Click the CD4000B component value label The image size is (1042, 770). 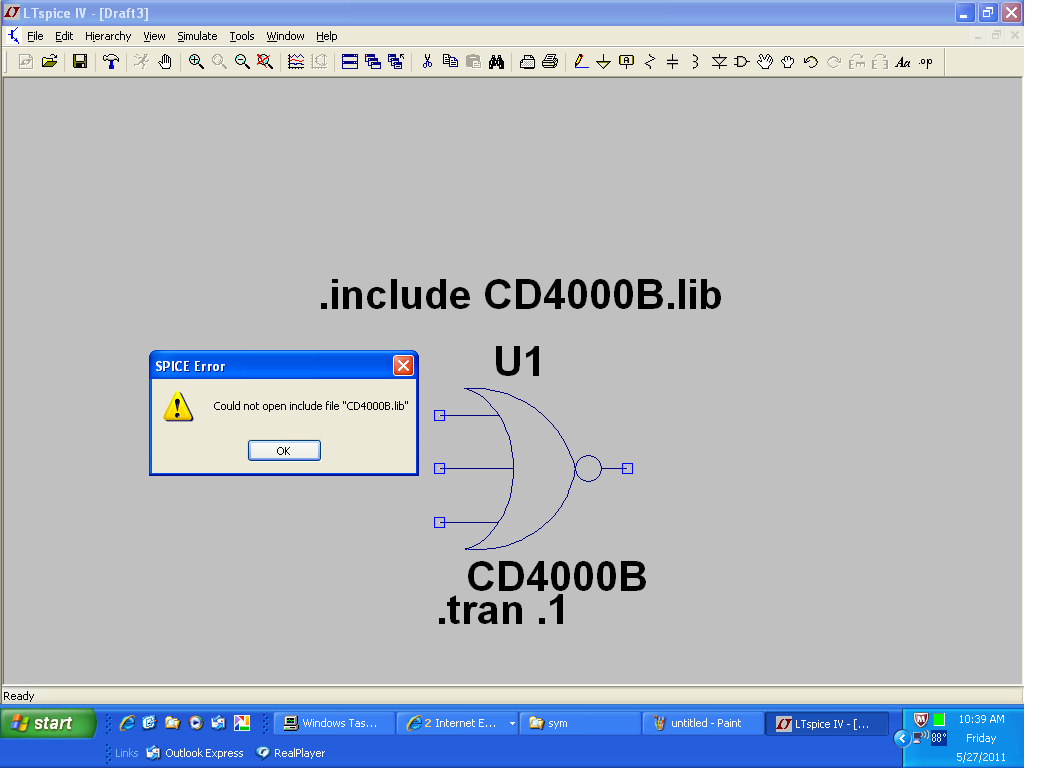557,576
